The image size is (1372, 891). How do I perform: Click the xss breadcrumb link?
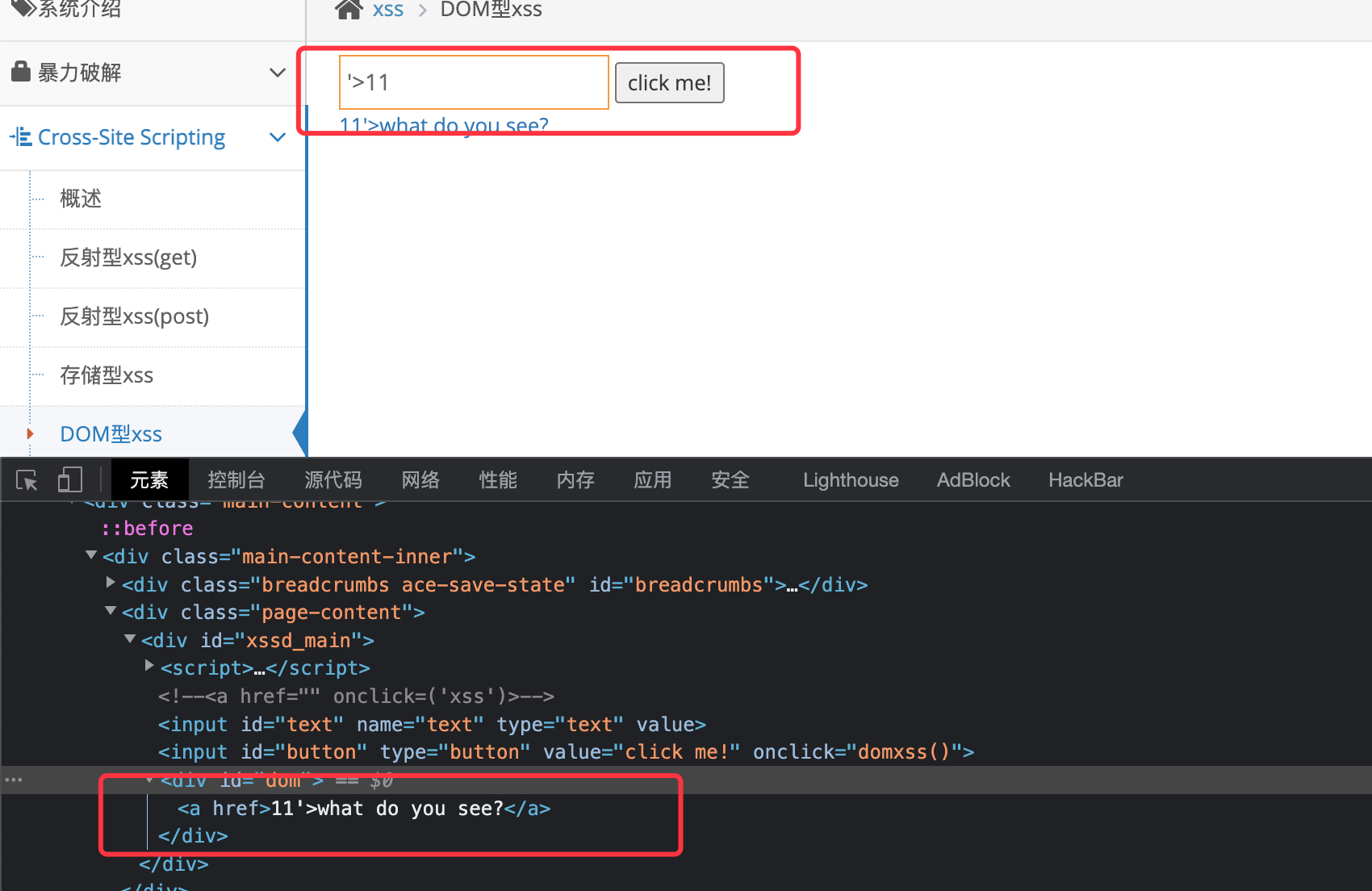point(387,10)
